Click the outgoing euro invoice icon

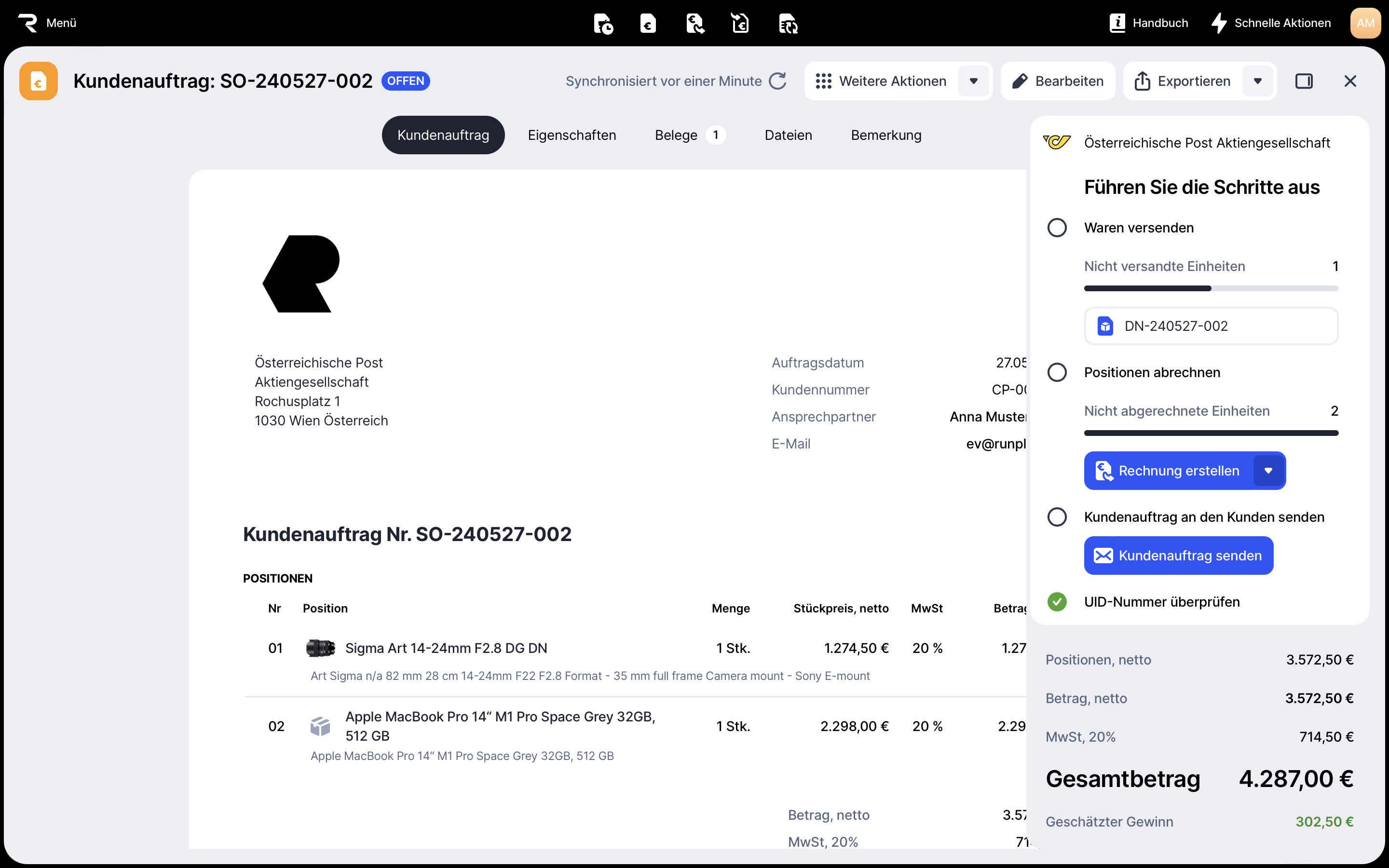(694, 24)
